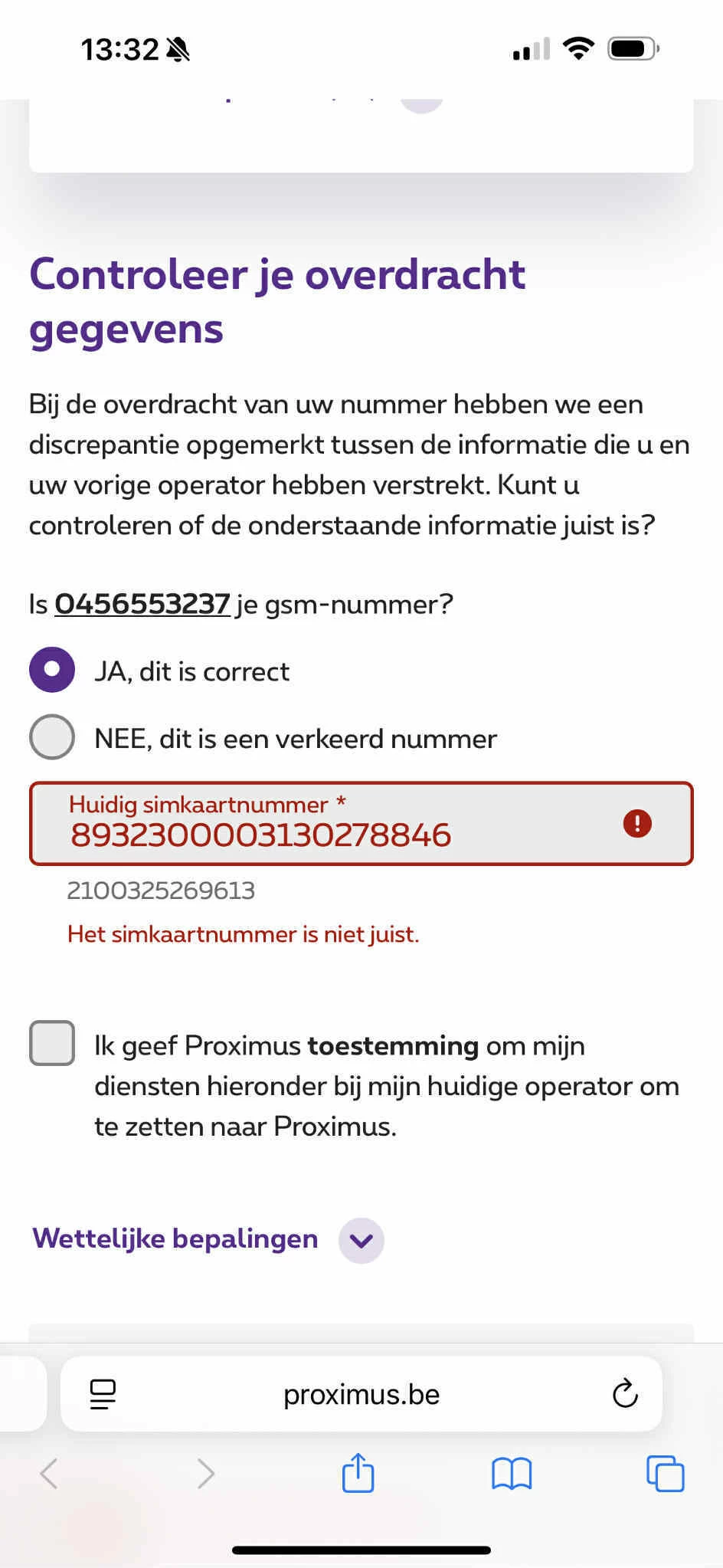
Task: Check the Proximus toestemming checkbox
Action: pyautogui.click(x=52, y=1043)
